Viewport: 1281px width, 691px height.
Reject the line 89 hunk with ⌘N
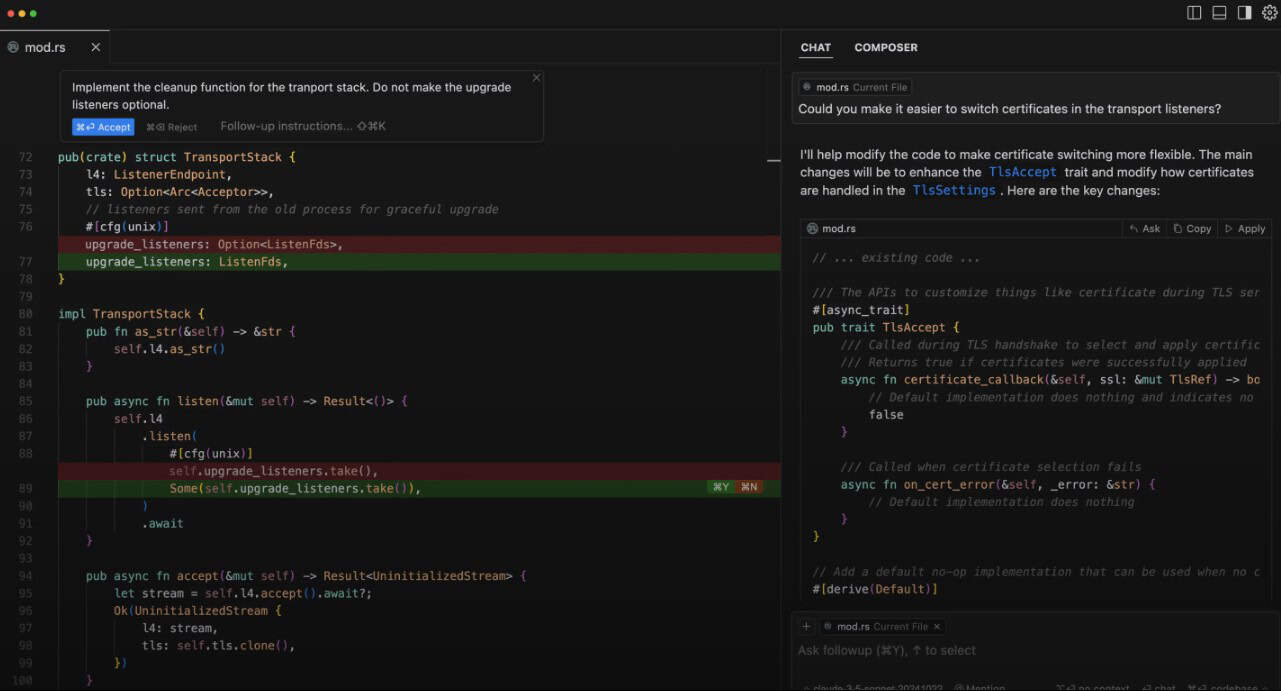pyautogui.click(x=748, y=488)
